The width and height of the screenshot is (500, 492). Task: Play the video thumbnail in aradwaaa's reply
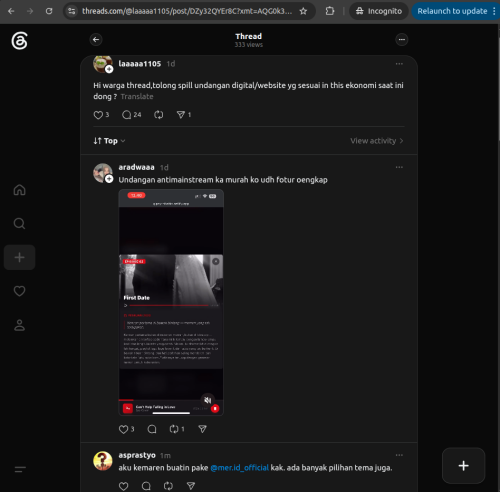[x=171, y=302]
